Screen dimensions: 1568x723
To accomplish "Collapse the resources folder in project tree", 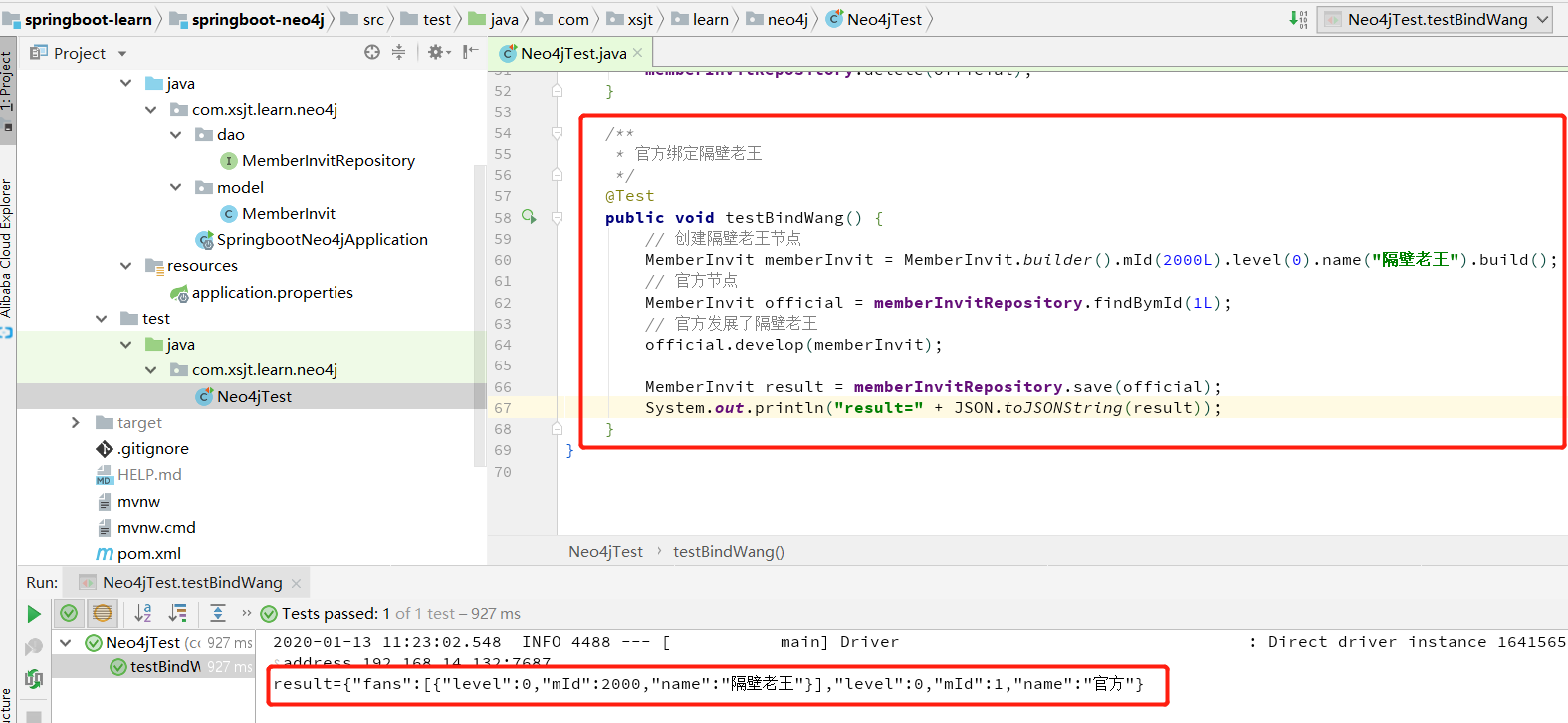I will 125,266.
